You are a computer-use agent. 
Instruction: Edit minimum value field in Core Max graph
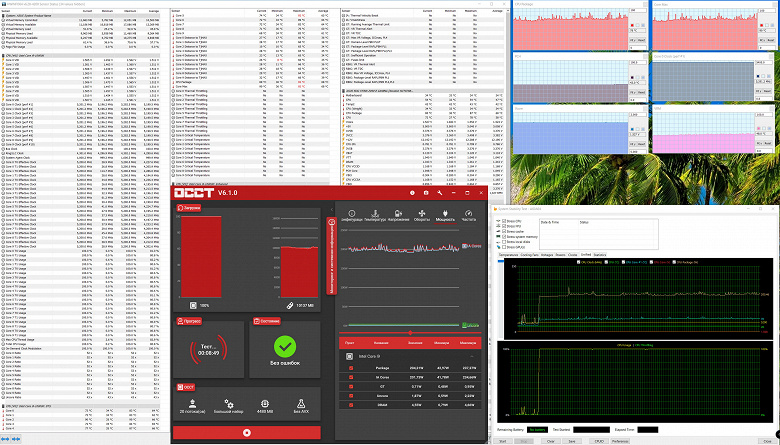point(767,48)
